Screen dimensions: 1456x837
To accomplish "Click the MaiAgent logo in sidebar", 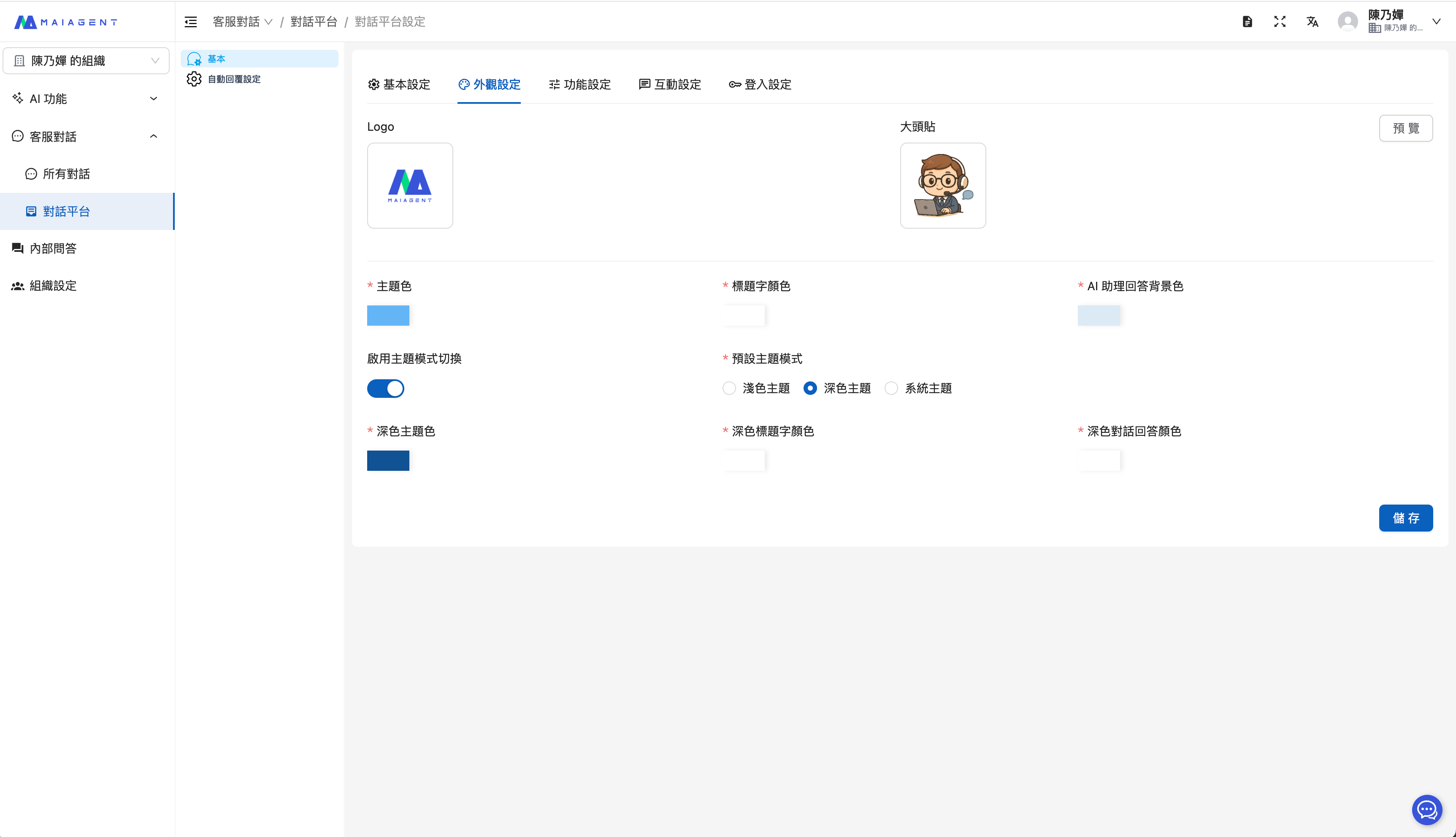I will pyautogui.click(x=65, y=22).
